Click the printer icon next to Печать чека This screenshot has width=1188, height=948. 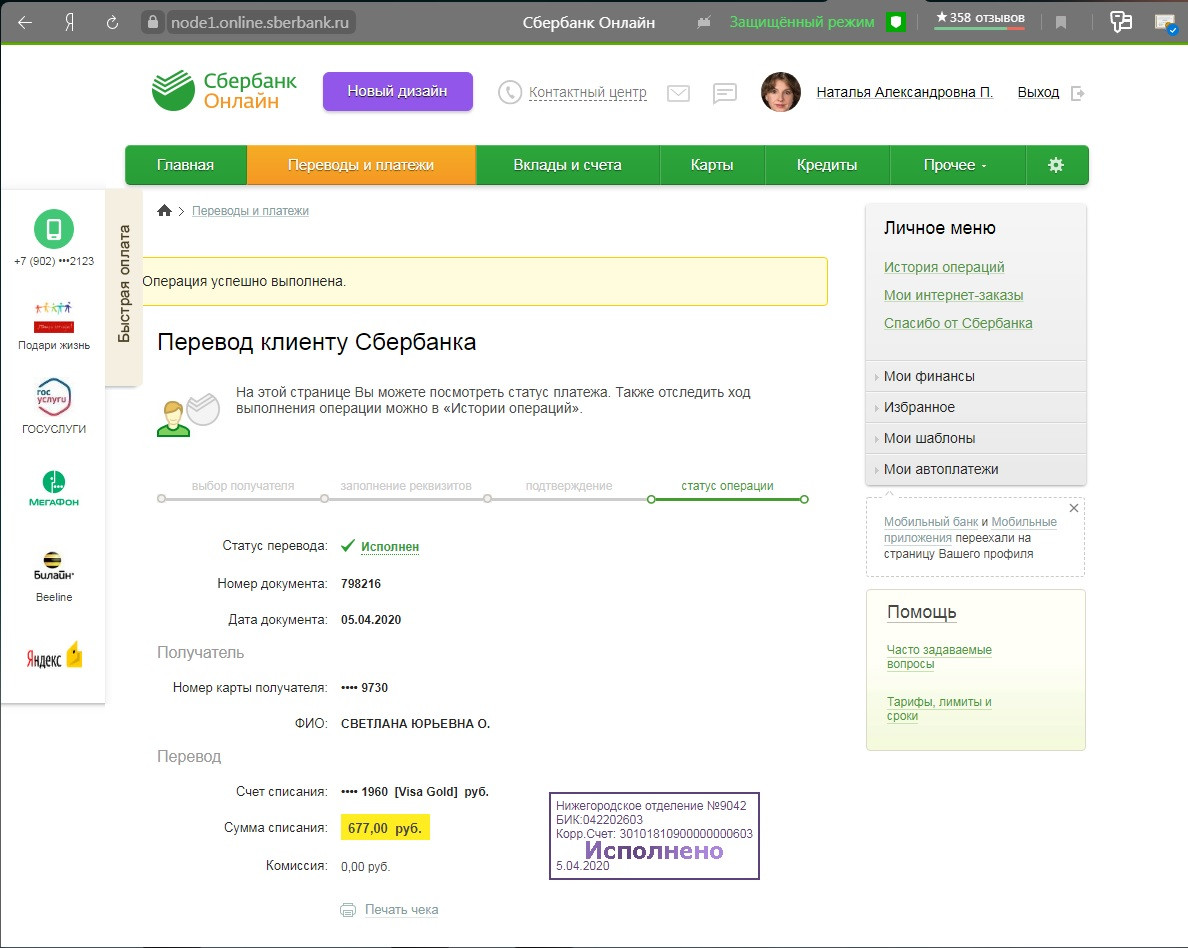348,910
